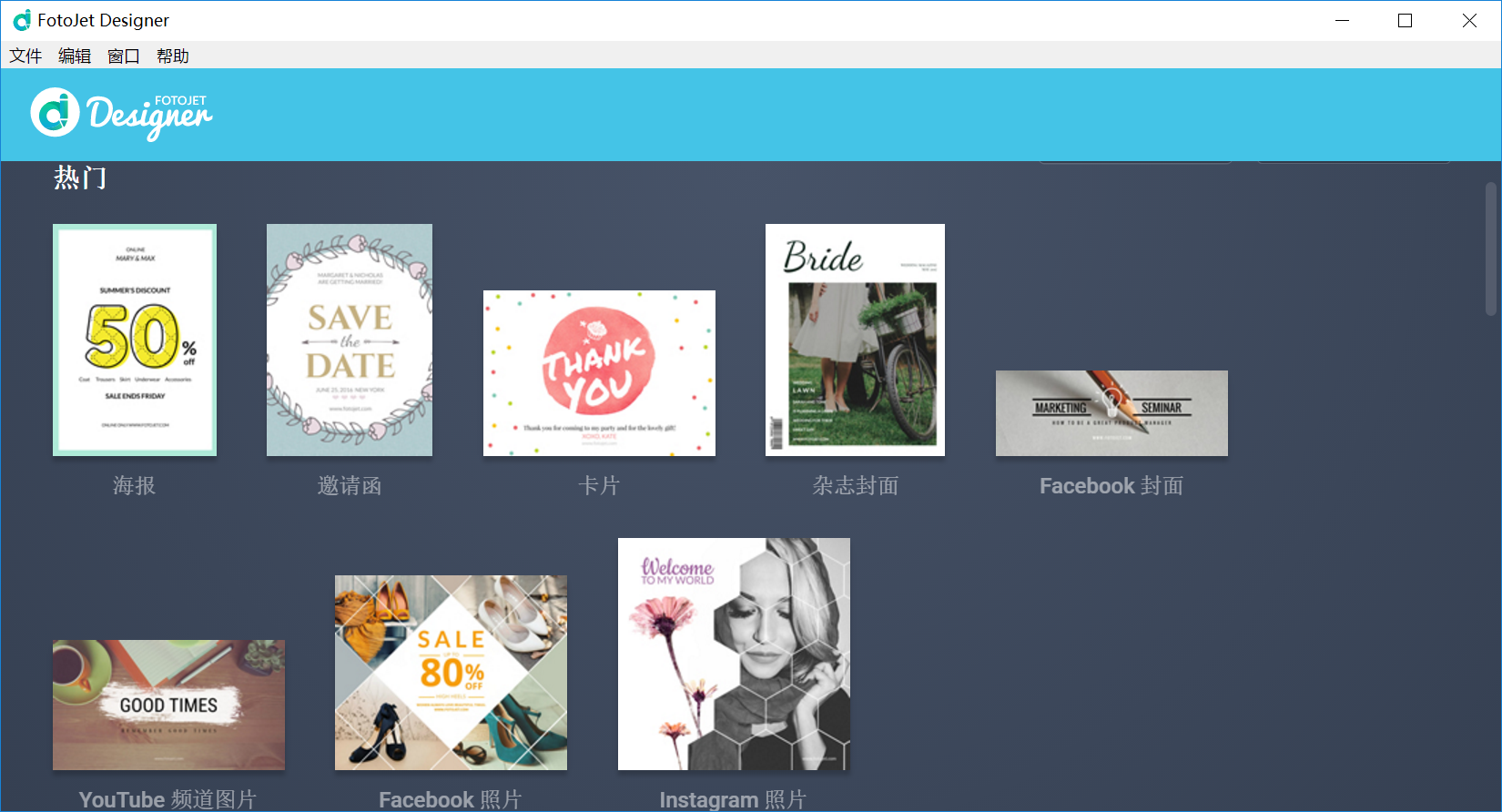Click the FotoJet title bar app icon
The image size is (1502, 812).
click(x=22, y=20)
